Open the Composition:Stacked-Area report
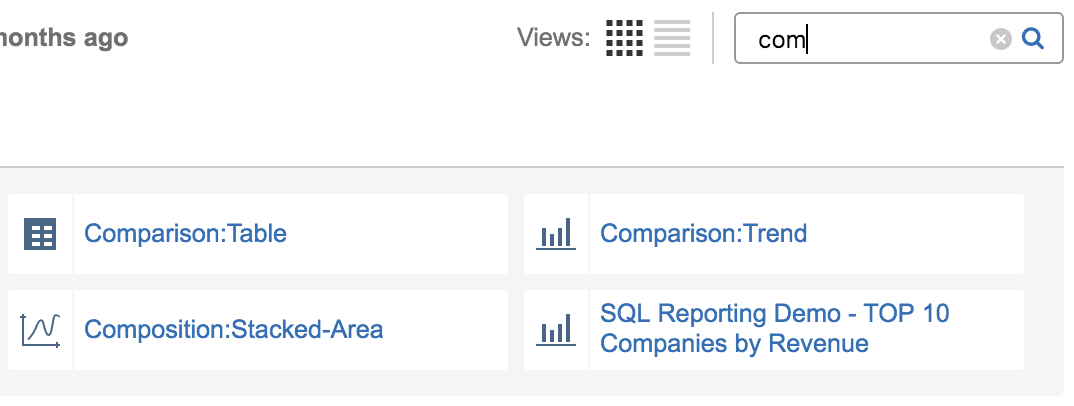1074x406 pixels. click(x=233, y=330)
